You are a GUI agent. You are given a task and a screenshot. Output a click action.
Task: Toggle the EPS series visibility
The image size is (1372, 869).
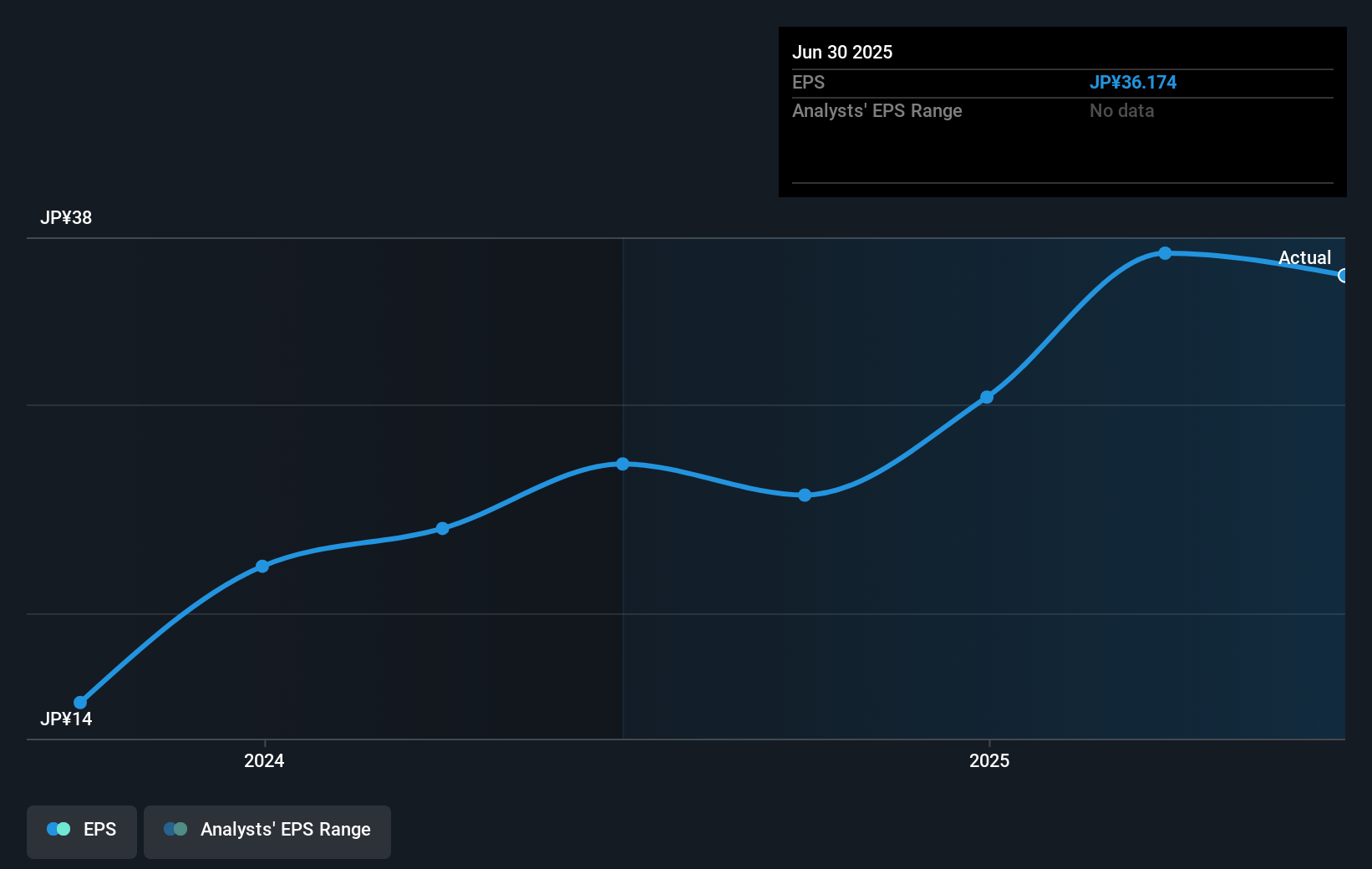[81, 831]
